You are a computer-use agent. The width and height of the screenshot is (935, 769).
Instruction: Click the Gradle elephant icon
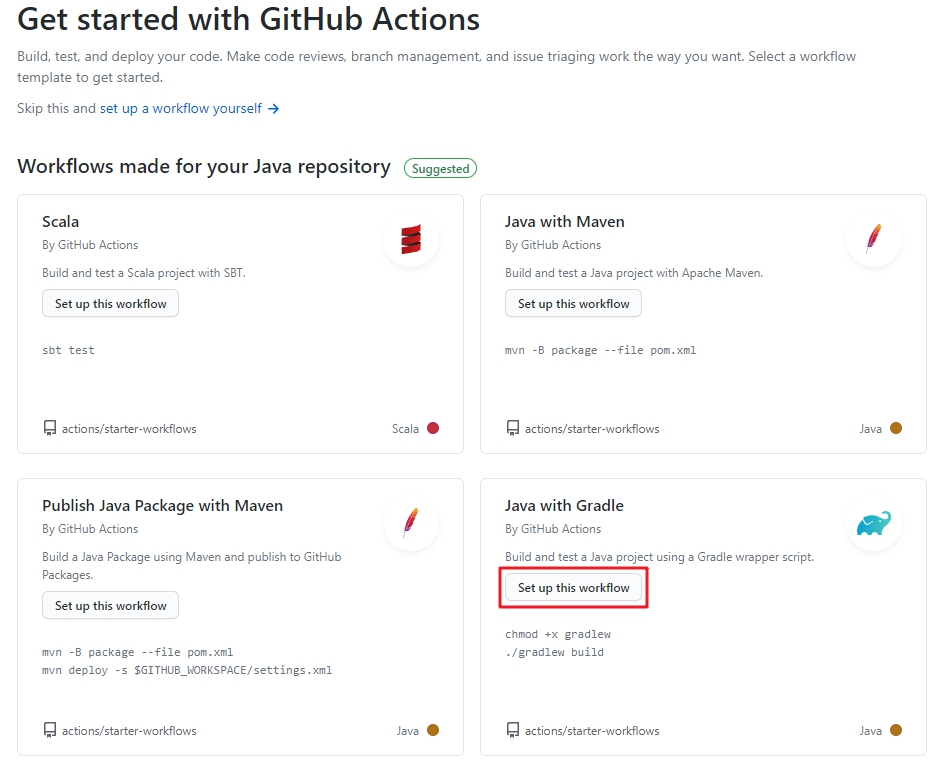point(874,523)
